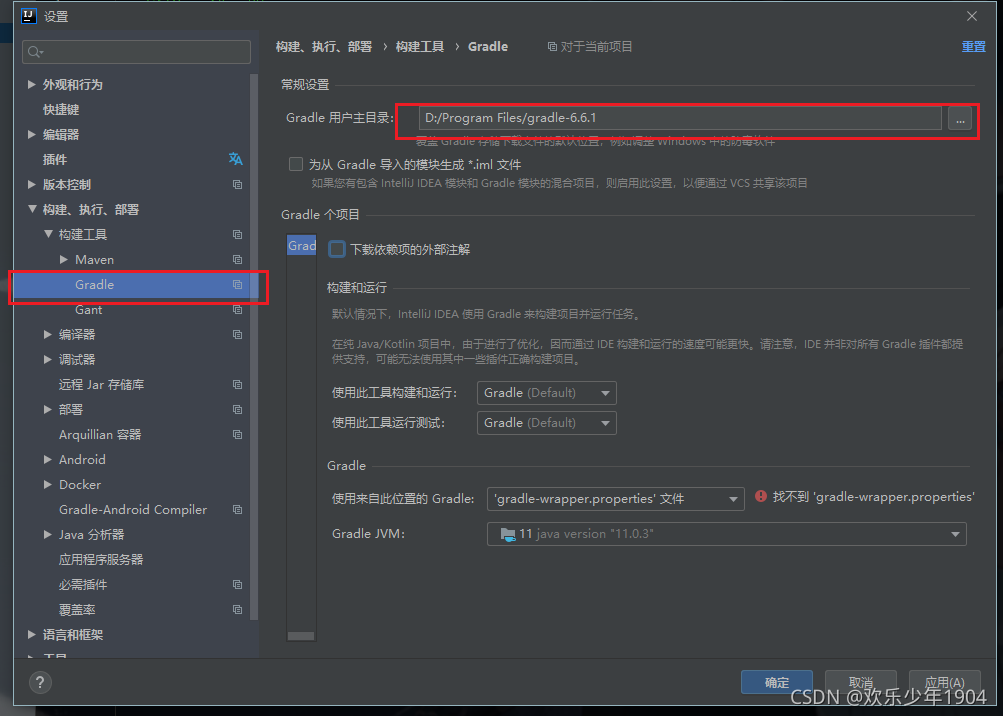1003x716 pixels.
Task: Click the JDK folder icon in Gradle JVM field
Action: click(x=508, y=534)
